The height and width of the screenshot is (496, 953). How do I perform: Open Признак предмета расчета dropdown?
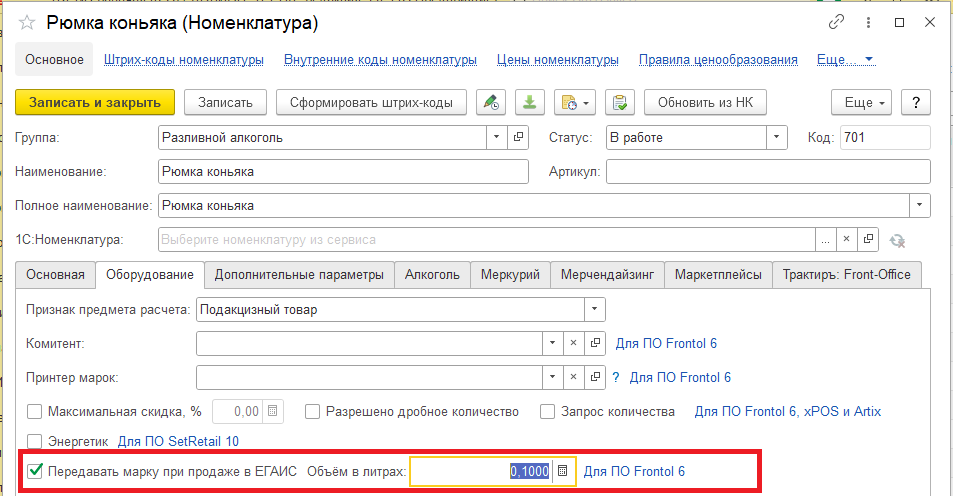[595, 310]
